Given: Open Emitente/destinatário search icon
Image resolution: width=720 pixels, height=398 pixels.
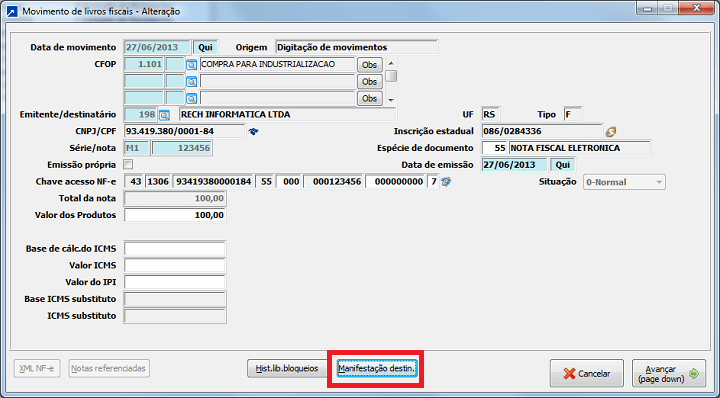Looking at the screenshot, I should click(x=164, y=115).
